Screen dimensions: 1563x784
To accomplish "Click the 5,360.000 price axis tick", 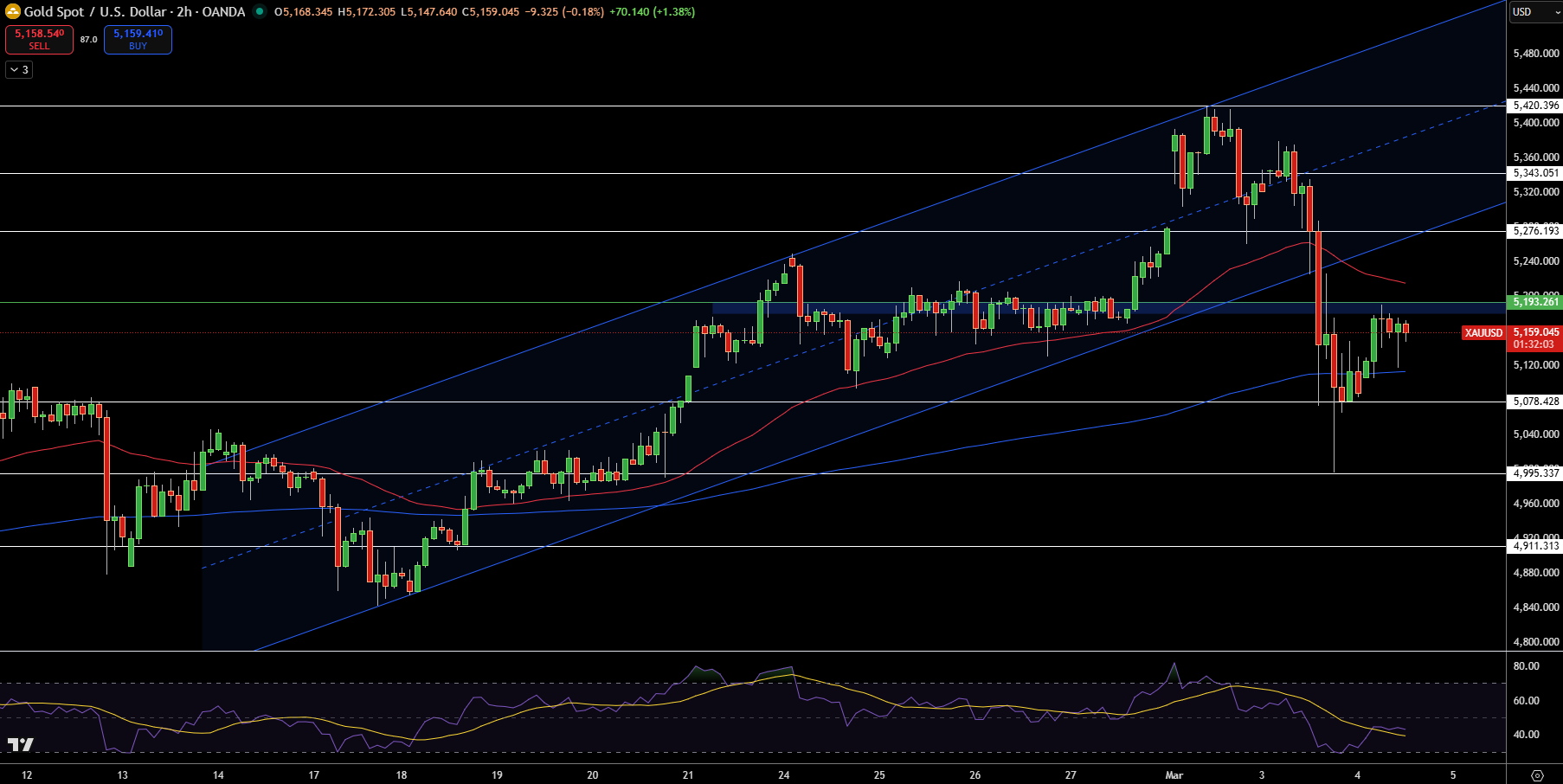I will [x=1536, y=157].
